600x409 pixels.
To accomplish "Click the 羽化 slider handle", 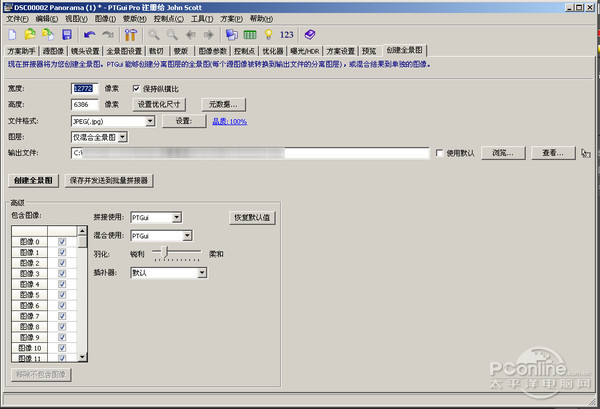I will (x=165, y=252).
